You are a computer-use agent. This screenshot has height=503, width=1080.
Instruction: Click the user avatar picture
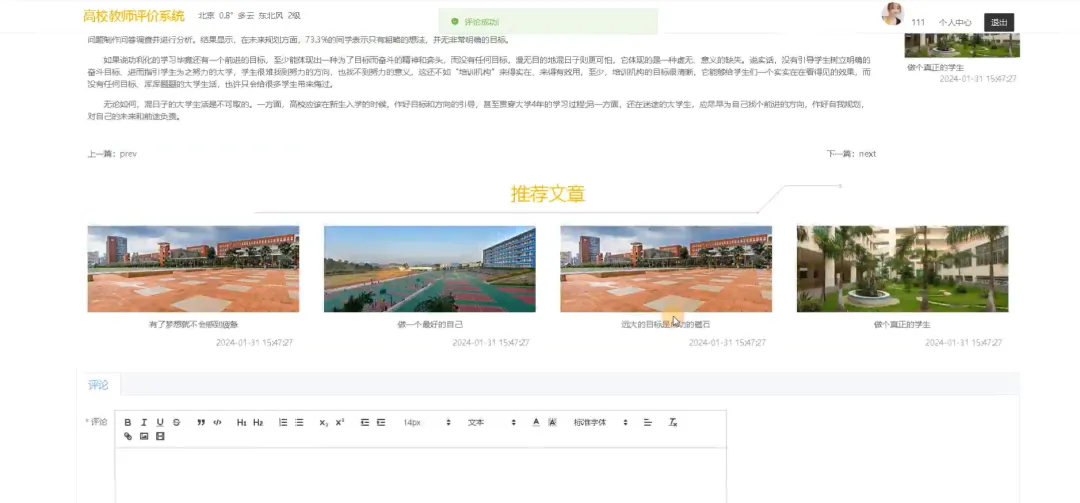point(893,14)
